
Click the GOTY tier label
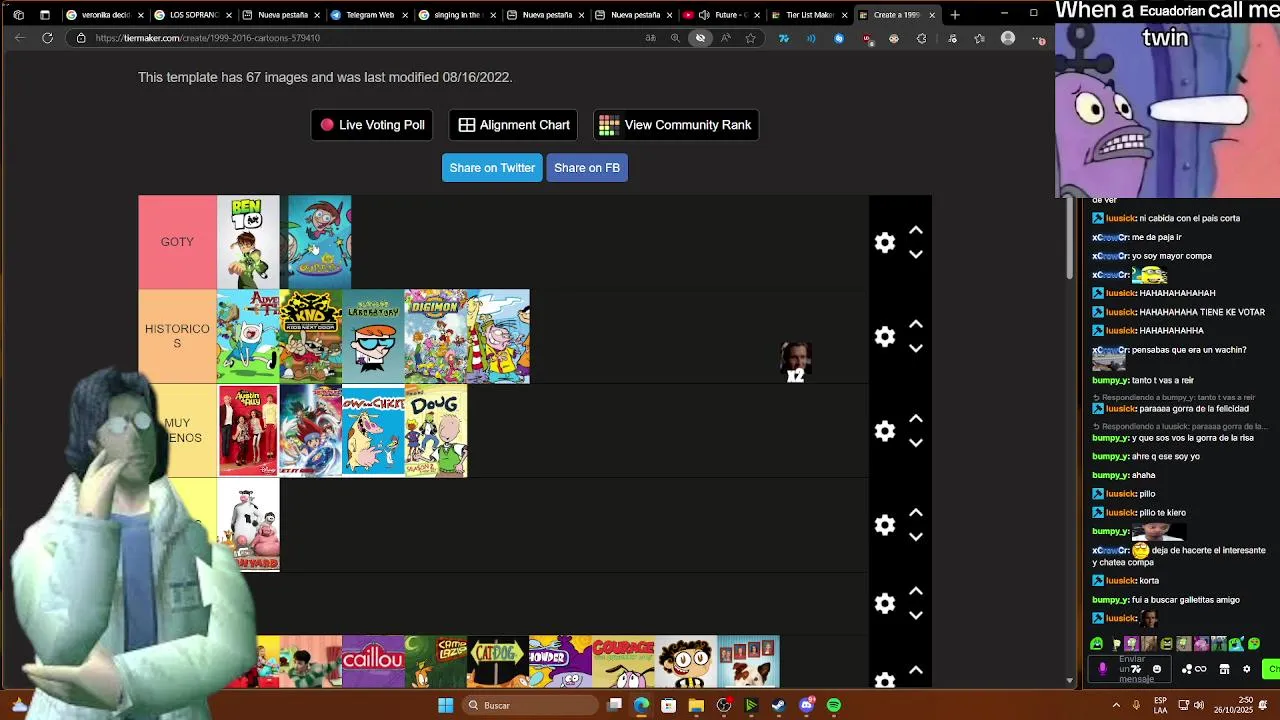tap(177, 242)
